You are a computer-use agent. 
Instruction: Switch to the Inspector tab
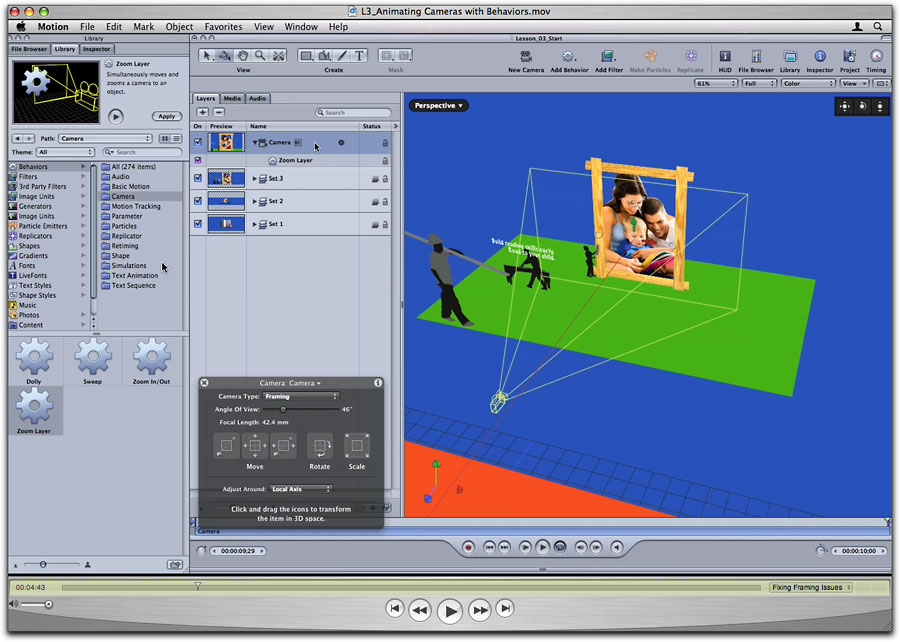(98, 49)
